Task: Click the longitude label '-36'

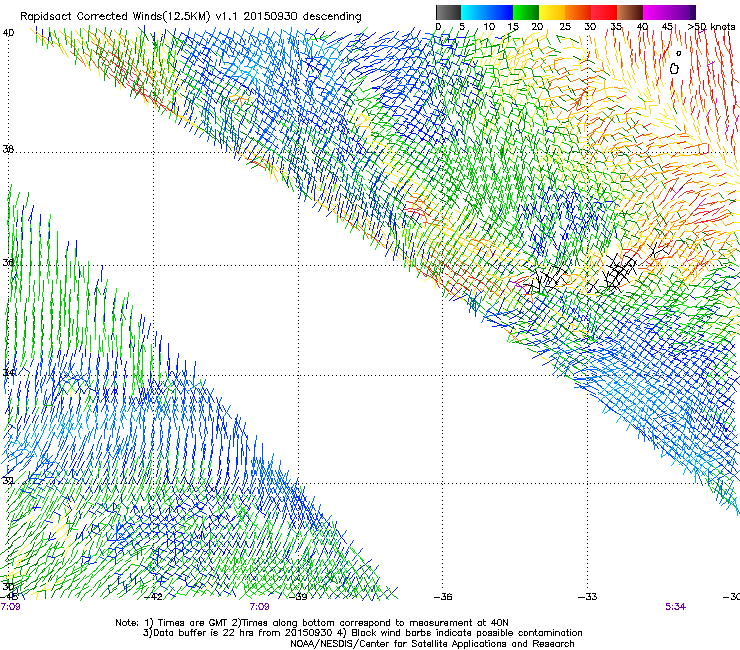Action: (443, 596)
